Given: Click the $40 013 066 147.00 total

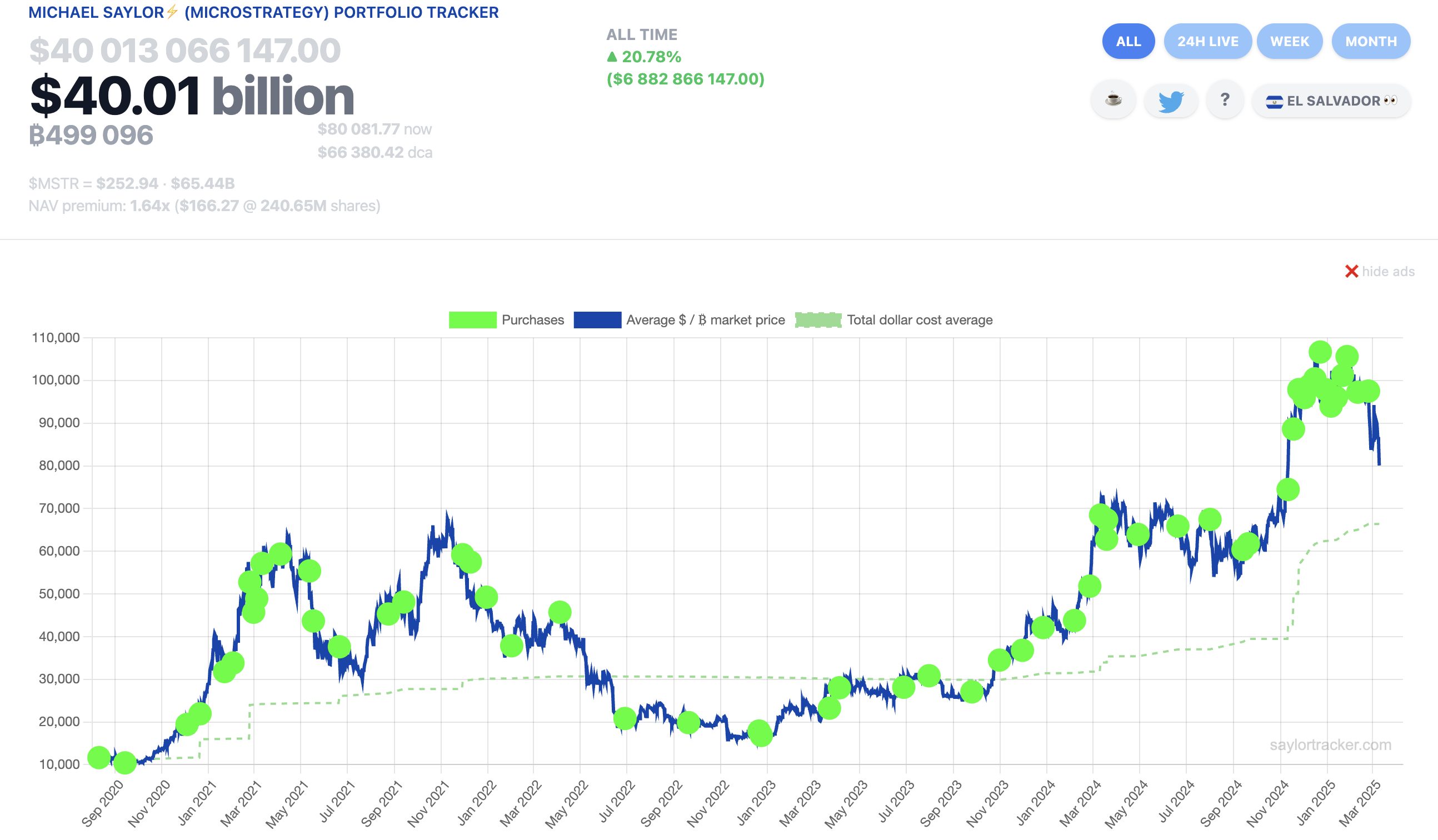Looking at the screenshot, I should [185, 50].
